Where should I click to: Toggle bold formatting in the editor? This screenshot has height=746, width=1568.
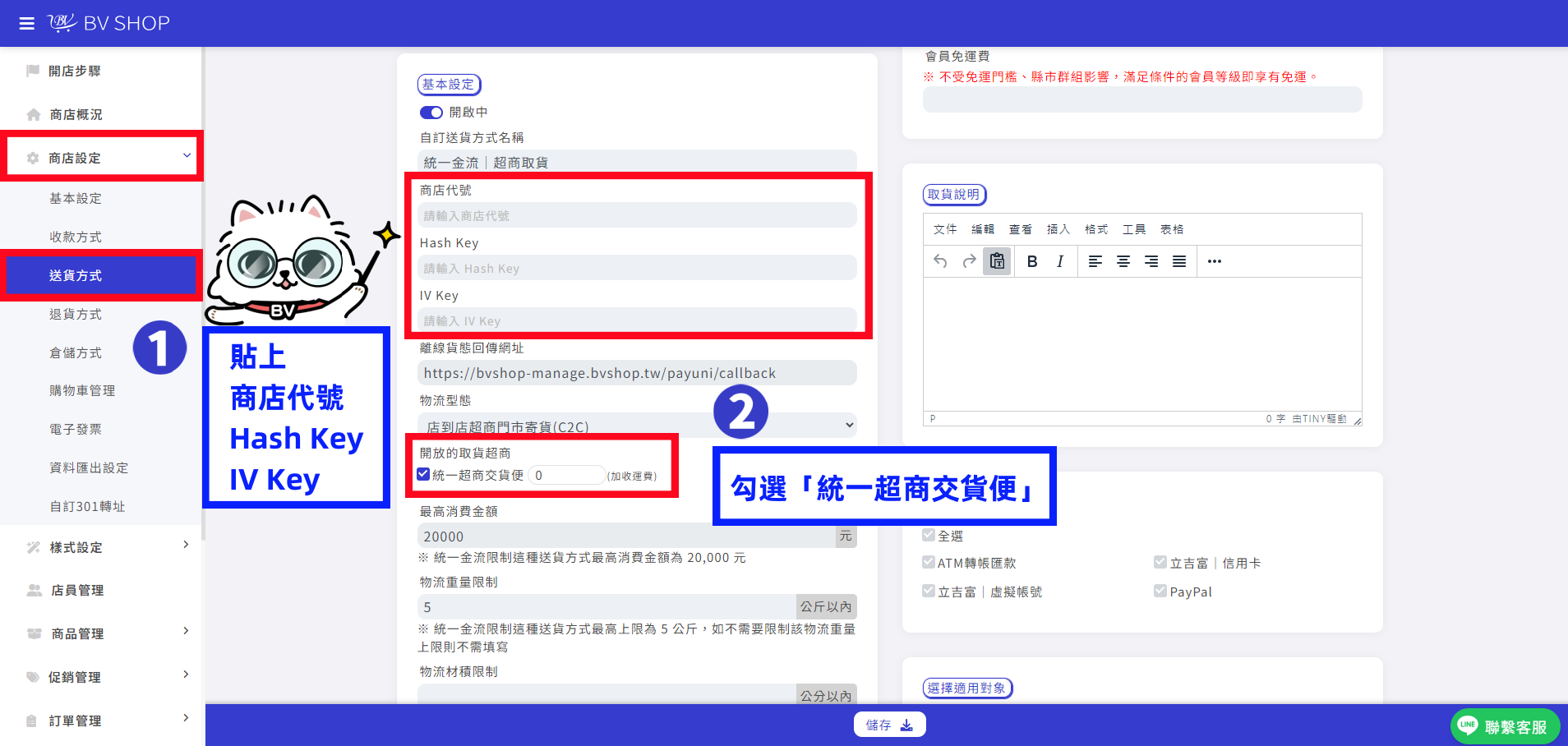[1032, 261]
